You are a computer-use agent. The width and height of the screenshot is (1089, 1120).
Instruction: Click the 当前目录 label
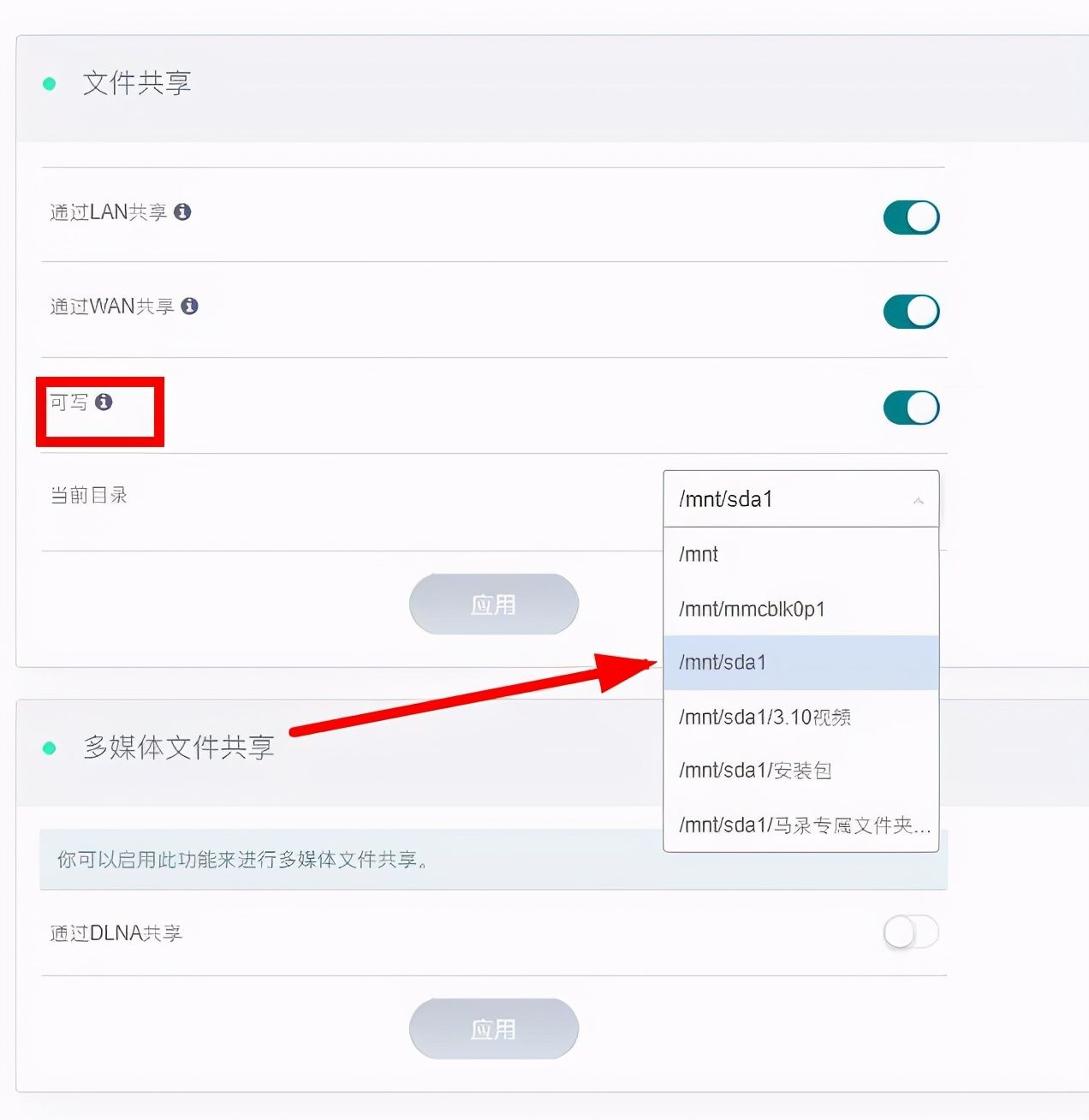[89, 495]
